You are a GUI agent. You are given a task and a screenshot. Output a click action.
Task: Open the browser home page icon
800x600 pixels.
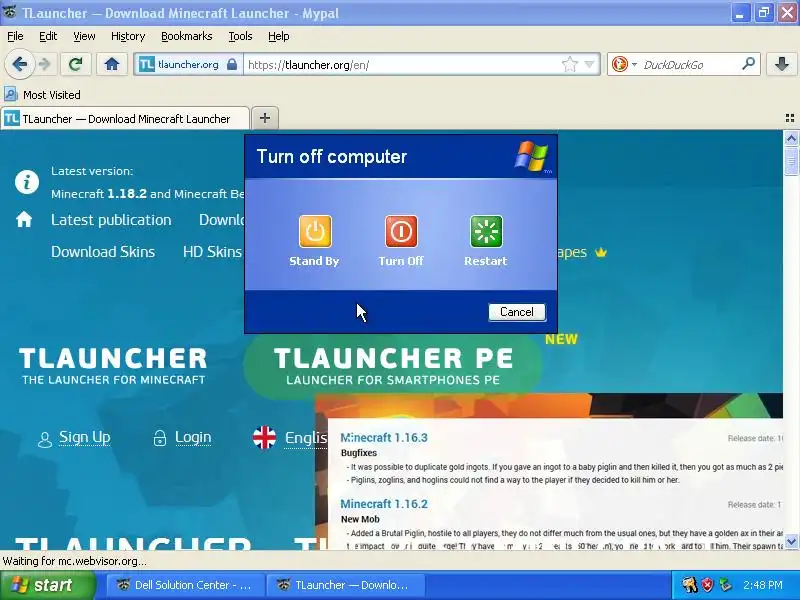(112, 64)
